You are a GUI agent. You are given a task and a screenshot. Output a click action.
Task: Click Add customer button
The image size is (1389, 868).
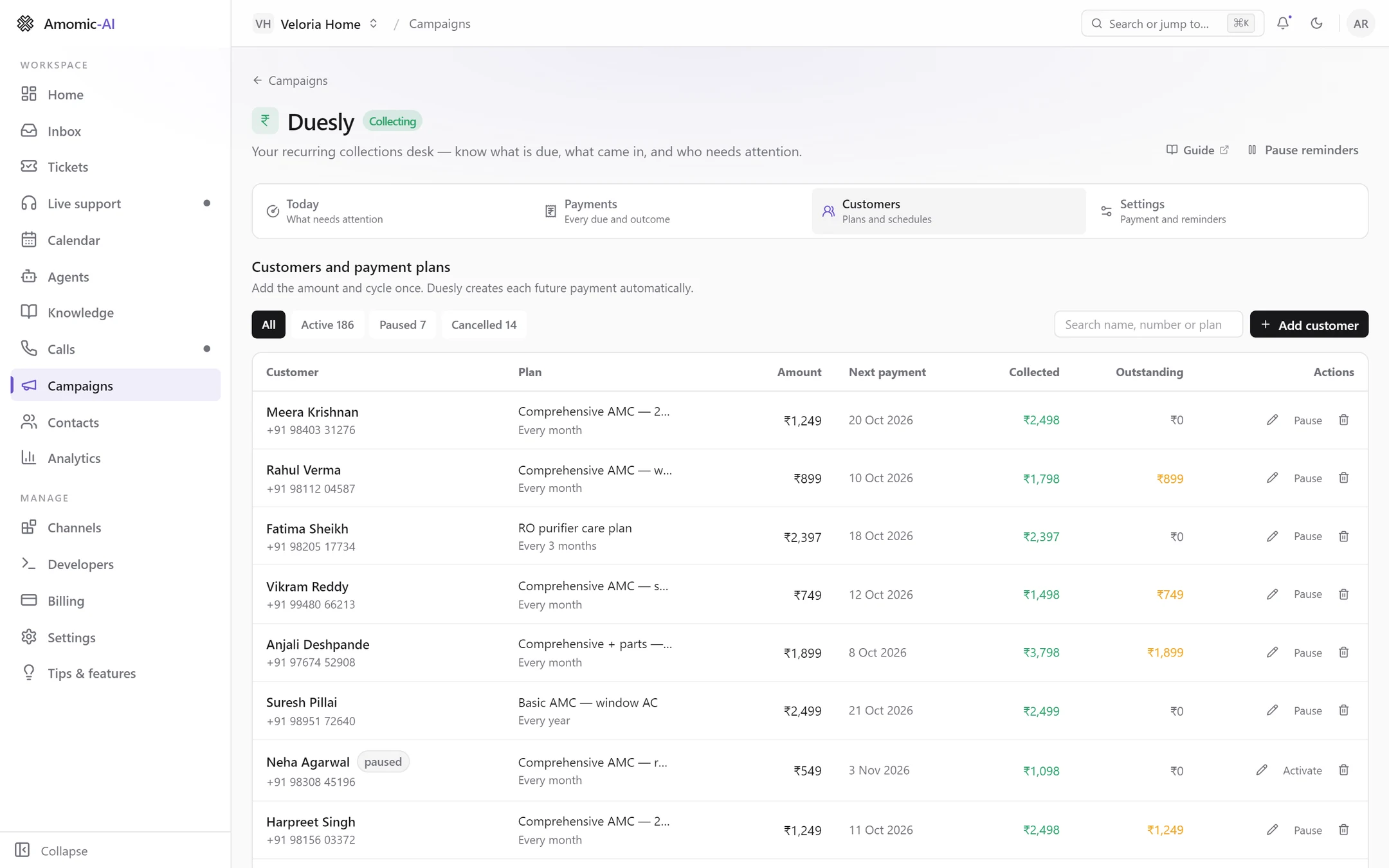coord(1309,325)
